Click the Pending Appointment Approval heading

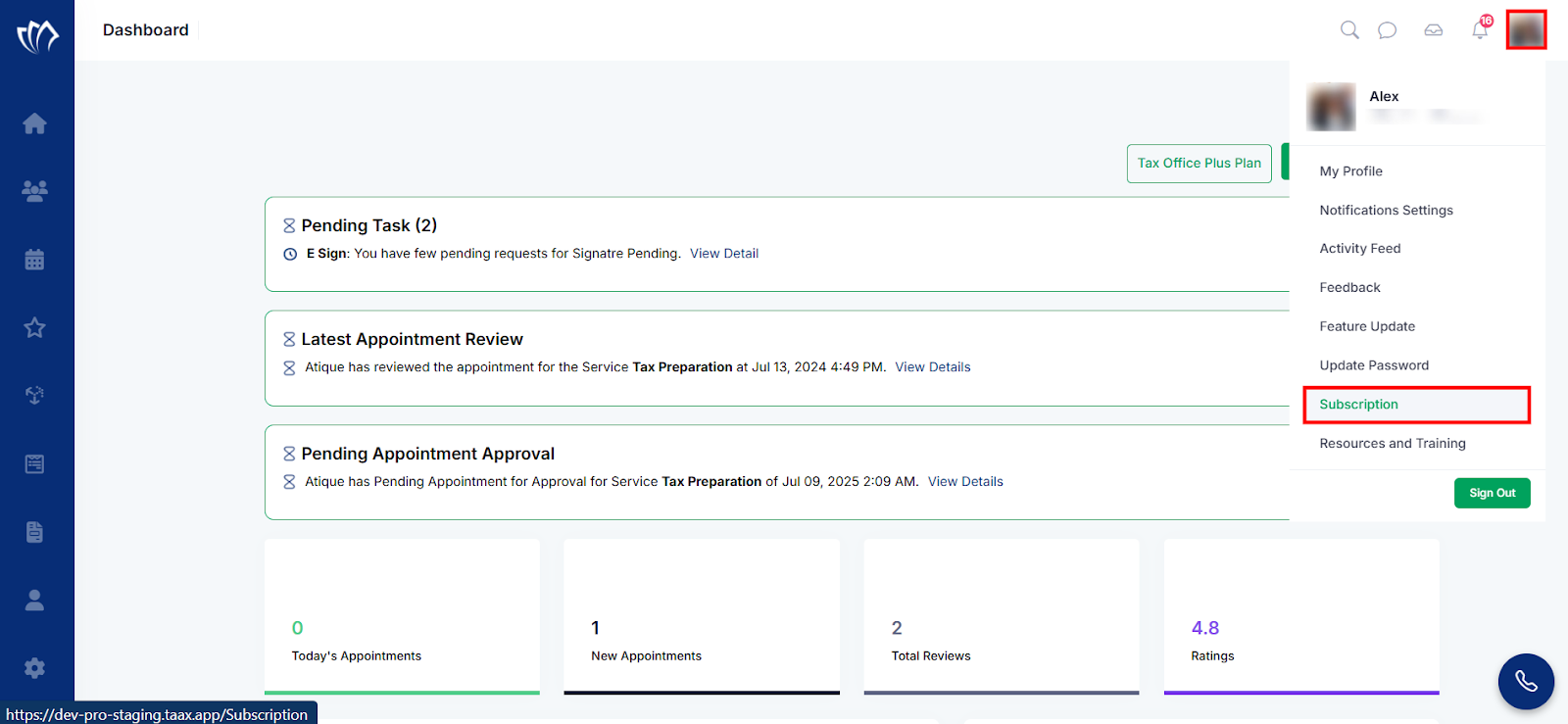[427, 454]
